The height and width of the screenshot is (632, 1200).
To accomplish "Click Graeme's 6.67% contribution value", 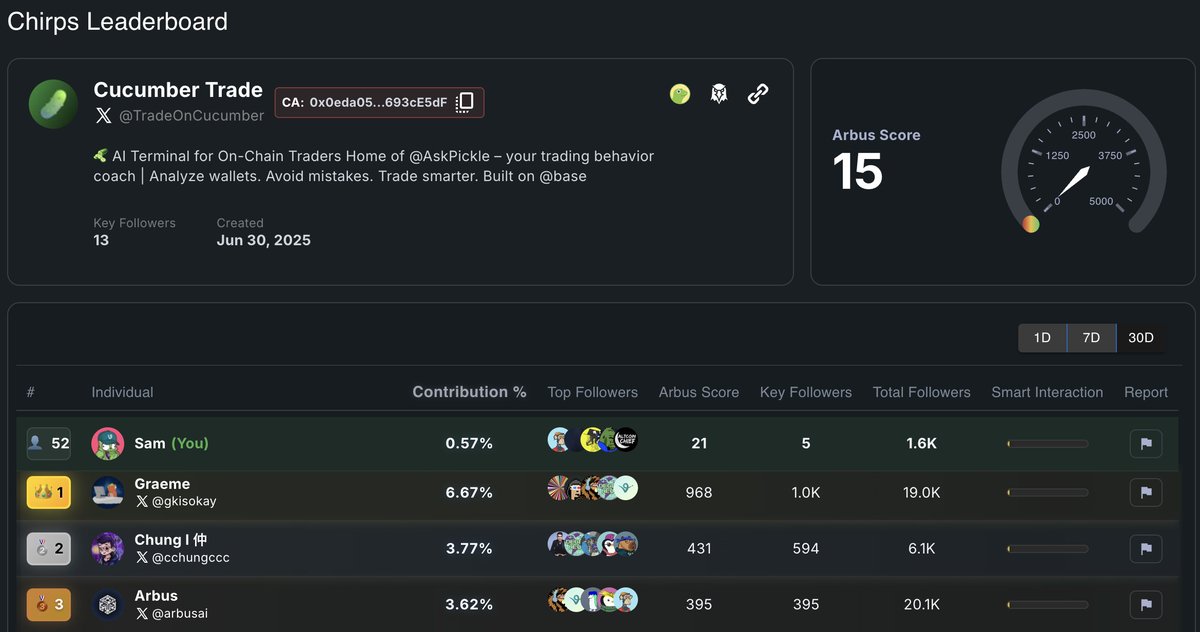I will pos(469,492).
